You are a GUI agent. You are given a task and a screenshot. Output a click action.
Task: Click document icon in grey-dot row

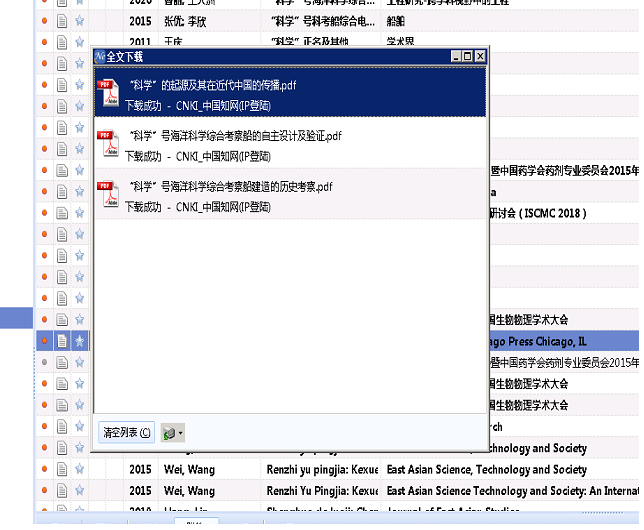click(x=62, y=362)
